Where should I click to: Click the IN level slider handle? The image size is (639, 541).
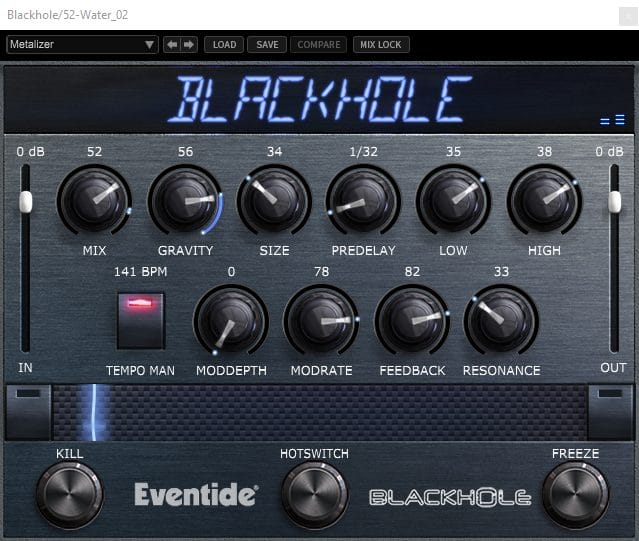(26, 203)
